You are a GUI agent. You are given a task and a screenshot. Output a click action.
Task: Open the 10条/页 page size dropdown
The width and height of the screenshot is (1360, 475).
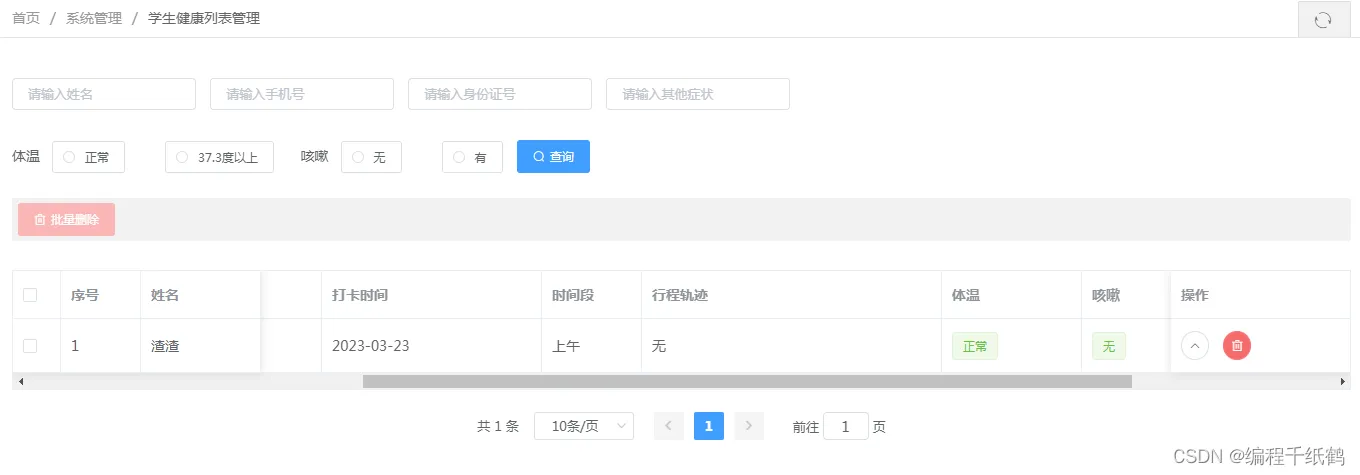pos(584,426)
